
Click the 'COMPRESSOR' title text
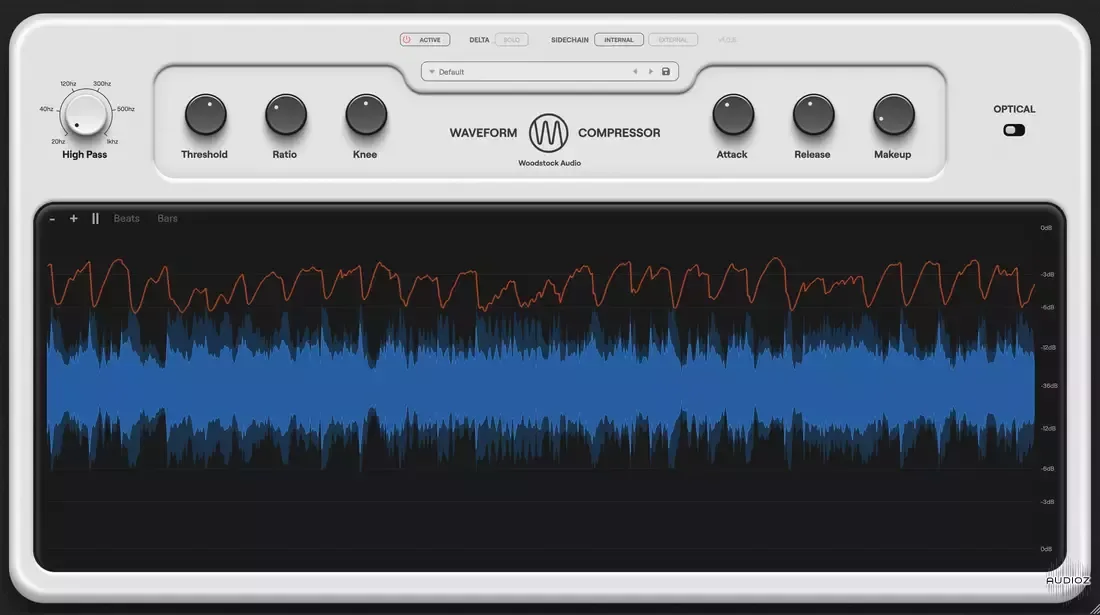[619, 133]
